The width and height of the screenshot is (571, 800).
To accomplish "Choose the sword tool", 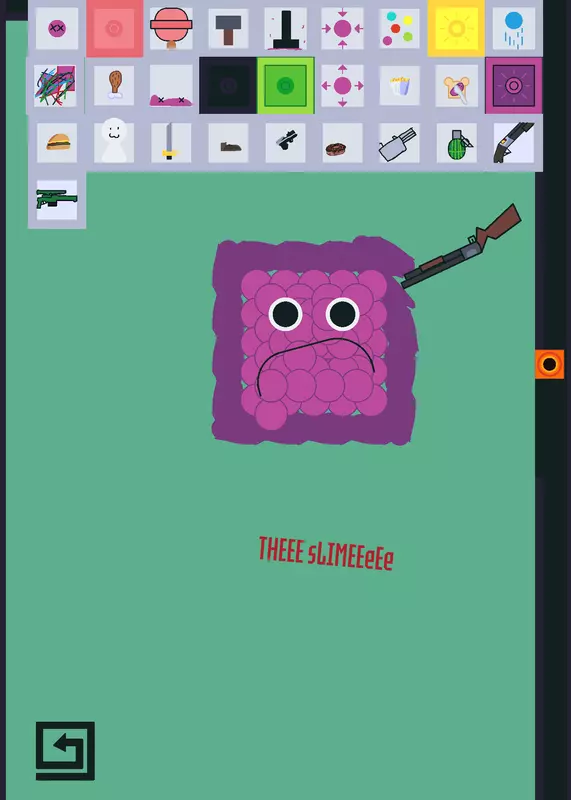I will coord(171,143).
